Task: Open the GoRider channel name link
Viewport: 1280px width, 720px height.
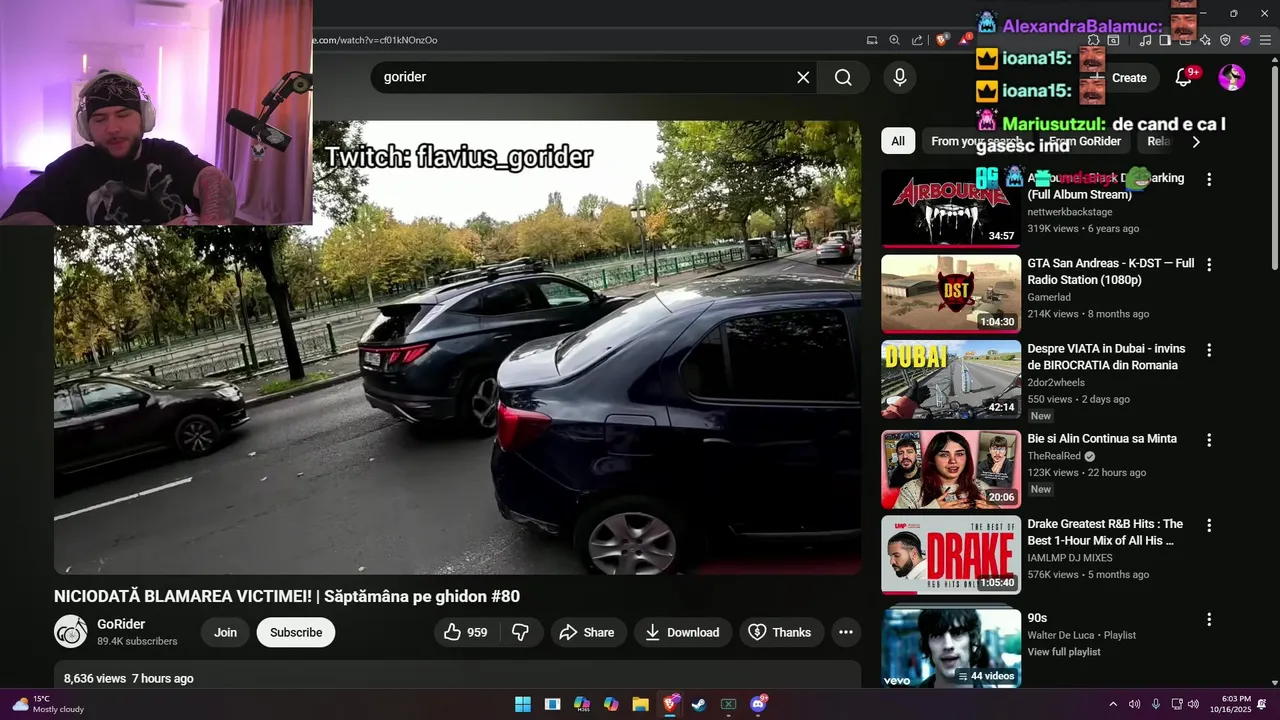Action: 121,624
